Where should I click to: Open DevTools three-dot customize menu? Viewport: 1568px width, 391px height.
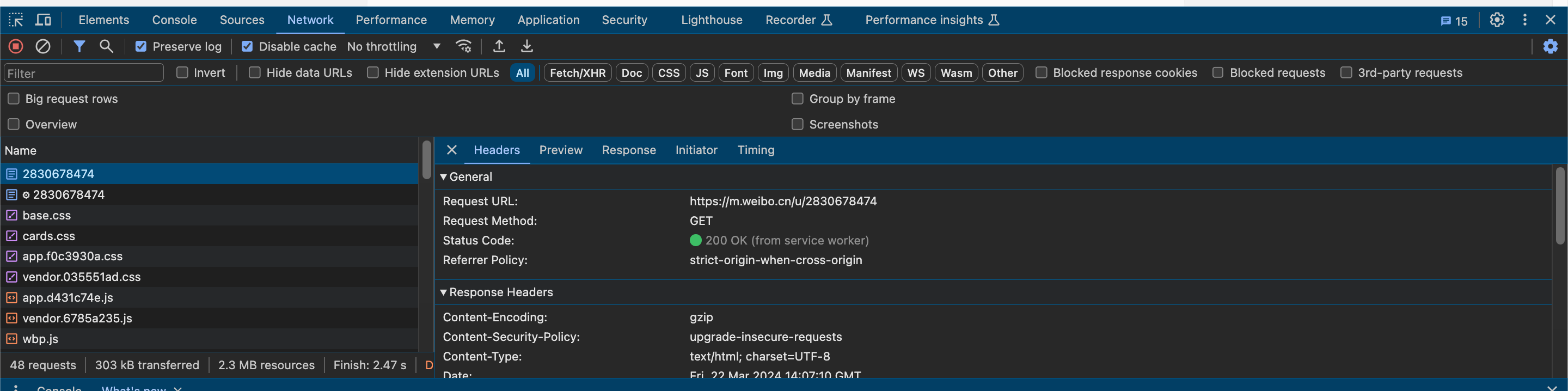(1524, 20)
